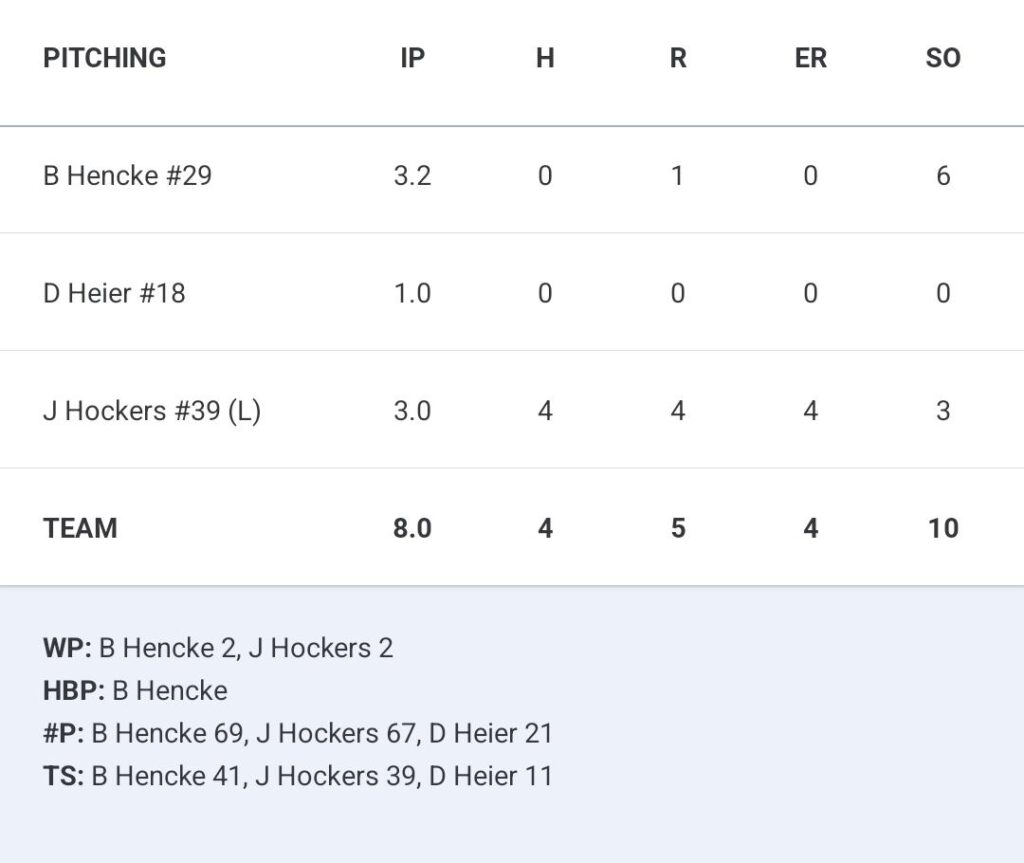Click B Hencke's 6 strikeouts value
Viewport: 1024px width, 863px height.
(x=943, y=176)
